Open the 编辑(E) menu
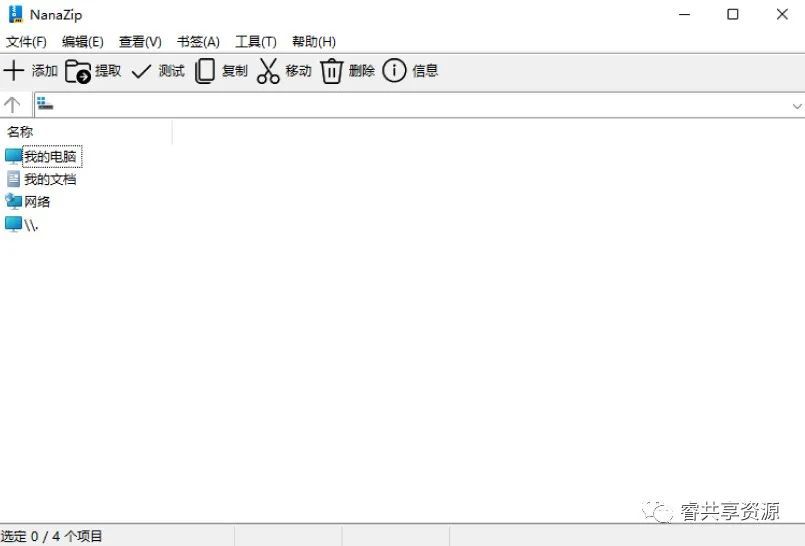This screenshot has height=546, width=805. coord(83,42)
